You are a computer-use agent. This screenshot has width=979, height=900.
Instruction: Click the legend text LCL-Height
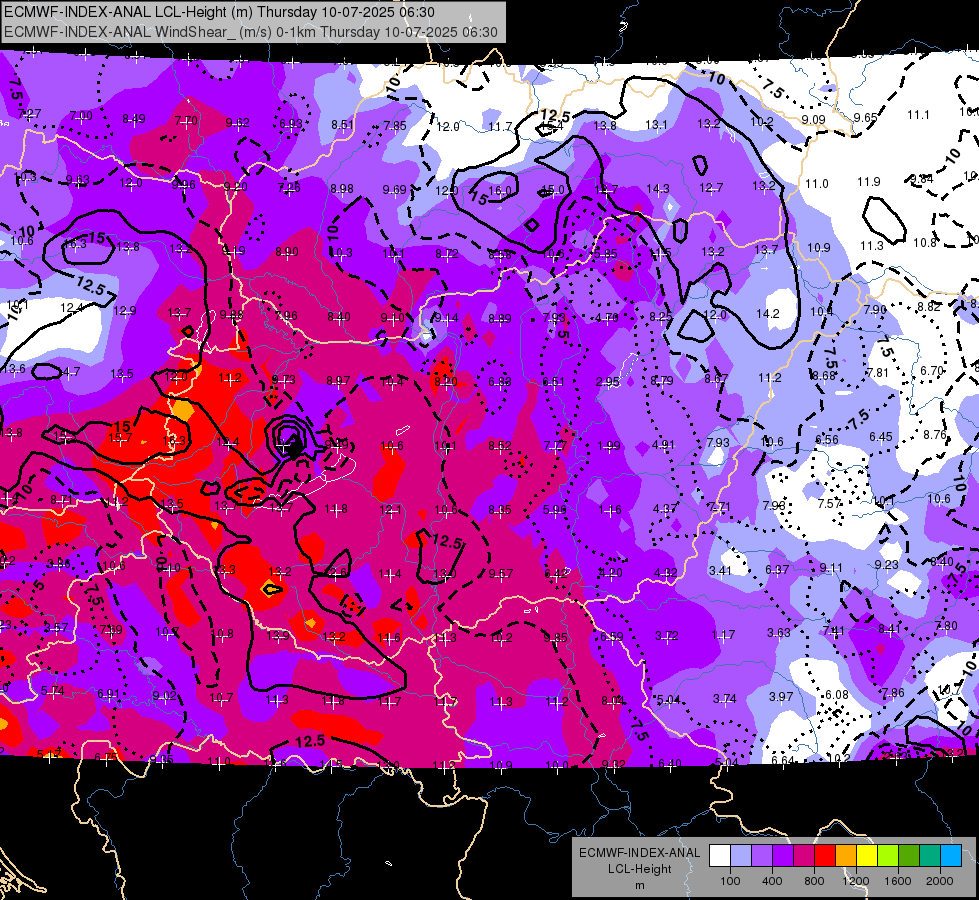[x=640, y=869]
